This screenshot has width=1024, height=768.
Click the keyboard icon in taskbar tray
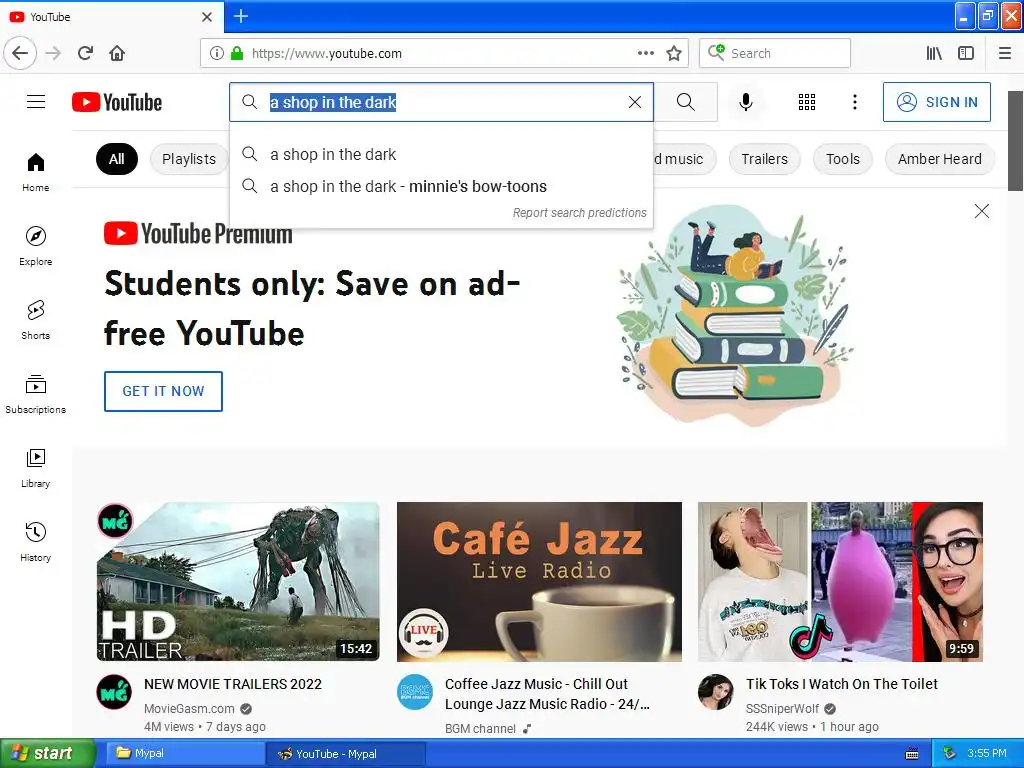(912, 754)
